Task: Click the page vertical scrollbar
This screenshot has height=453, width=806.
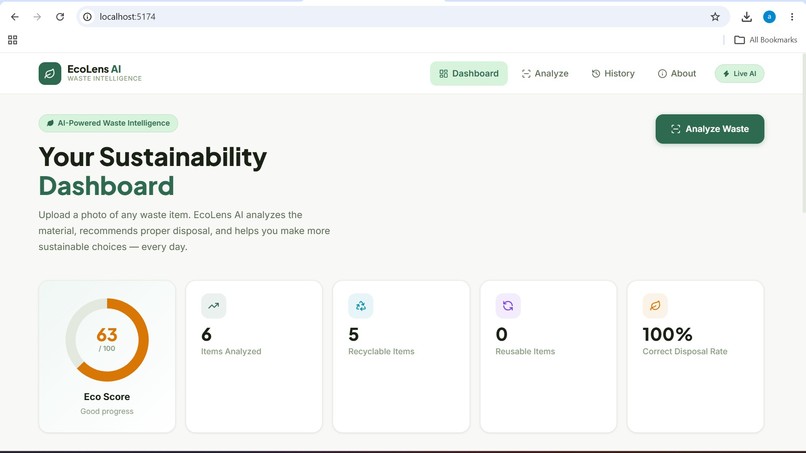Action: [x=804, y=133]
